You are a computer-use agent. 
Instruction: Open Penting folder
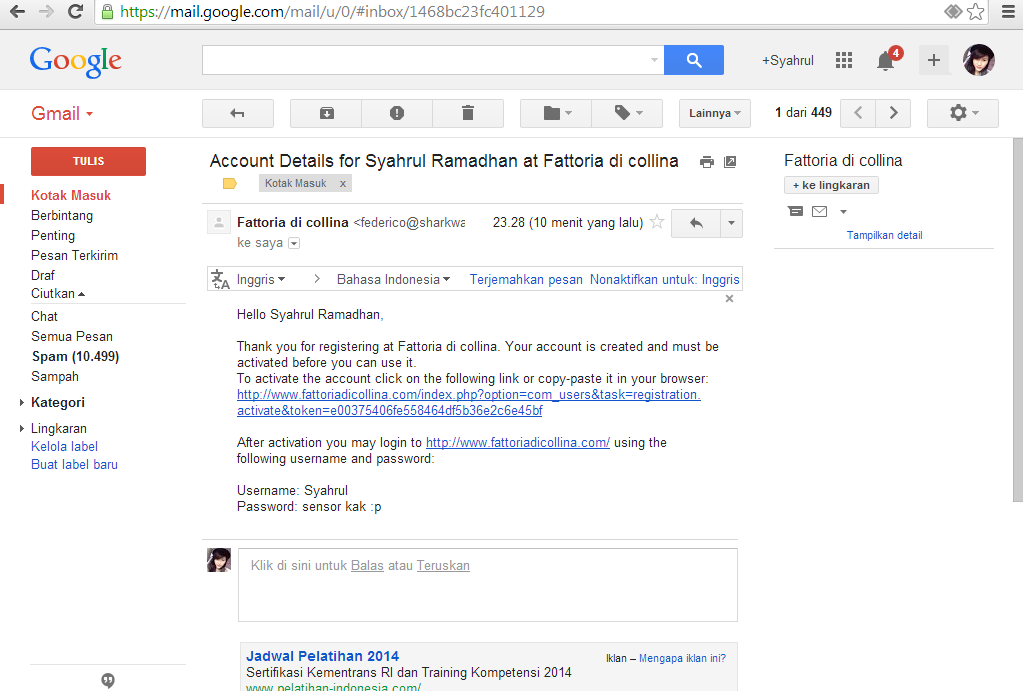tap(53, 236)
